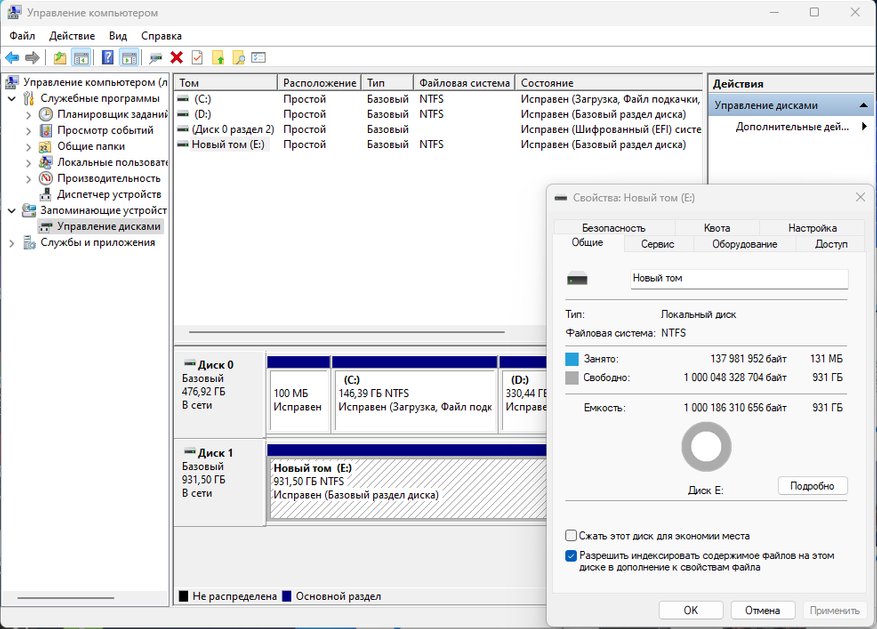Click the blue Back arrow in toolbar
877x629 pixels.
pyautogui.click(x=12, y=58)
